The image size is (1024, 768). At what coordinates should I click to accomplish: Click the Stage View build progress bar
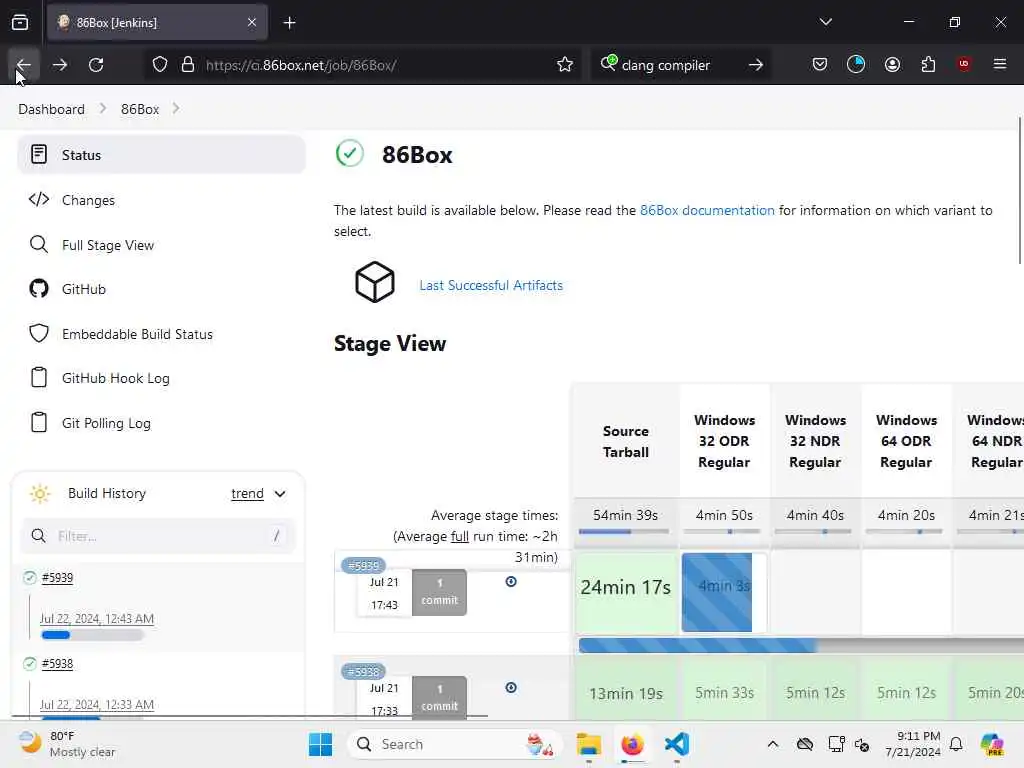point(801,646)
